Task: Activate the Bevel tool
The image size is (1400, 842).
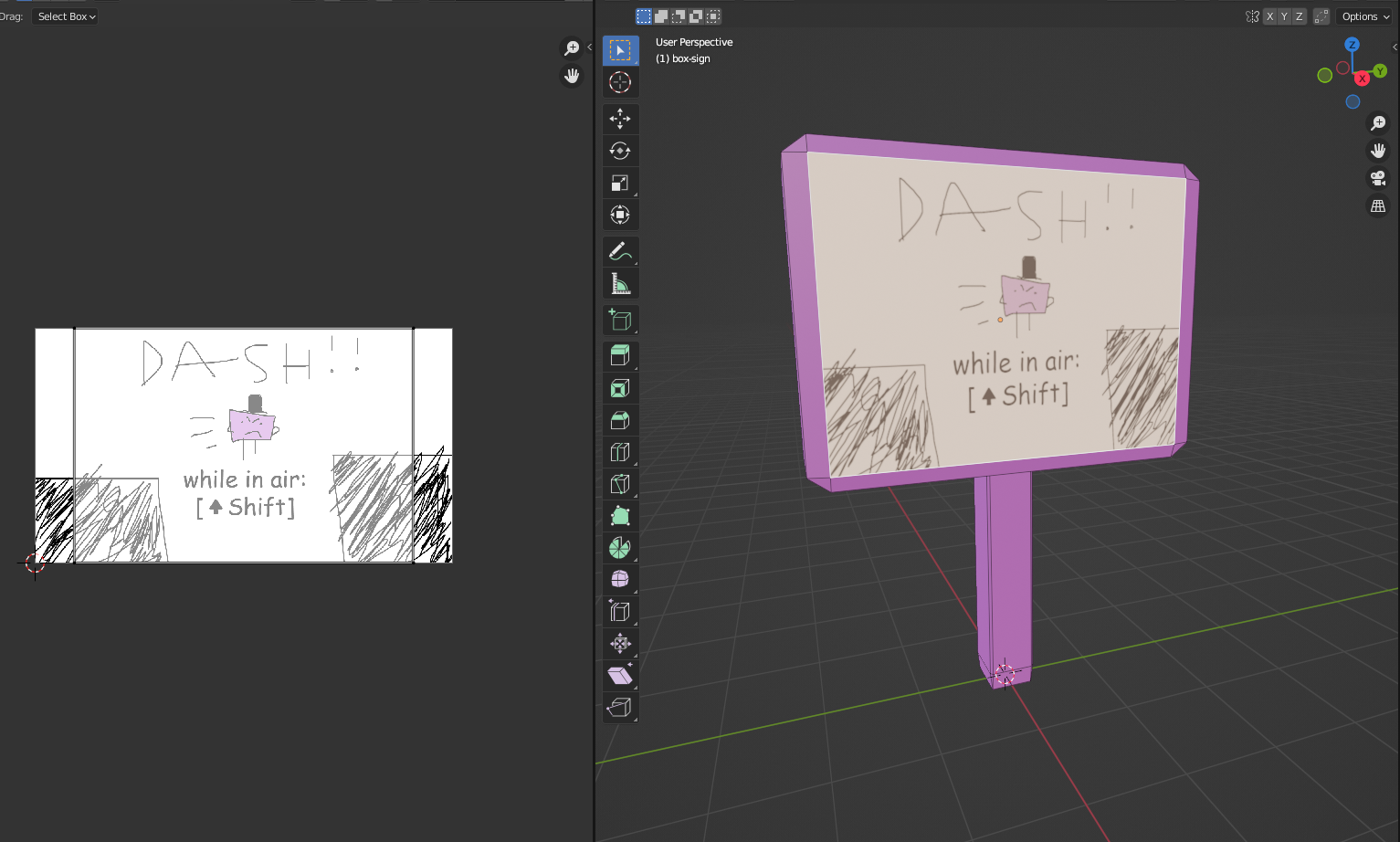Action: tap(620, 420)
